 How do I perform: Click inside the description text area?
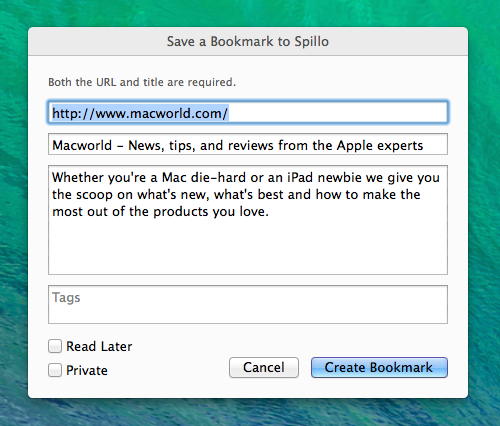(248, 220)
